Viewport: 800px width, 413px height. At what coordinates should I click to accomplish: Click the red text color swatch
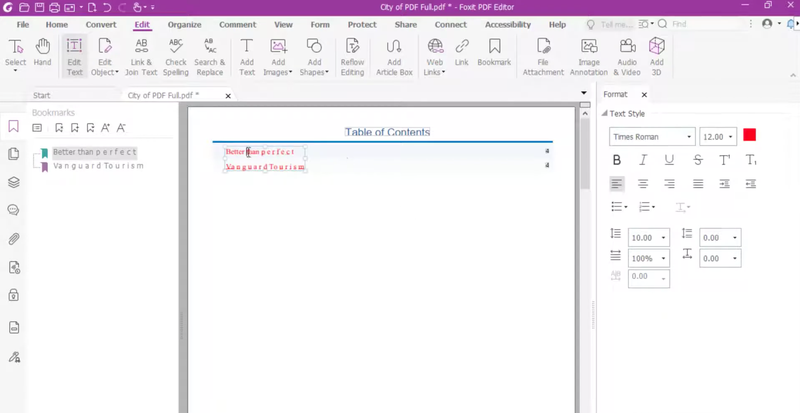[x=749, y=135]
